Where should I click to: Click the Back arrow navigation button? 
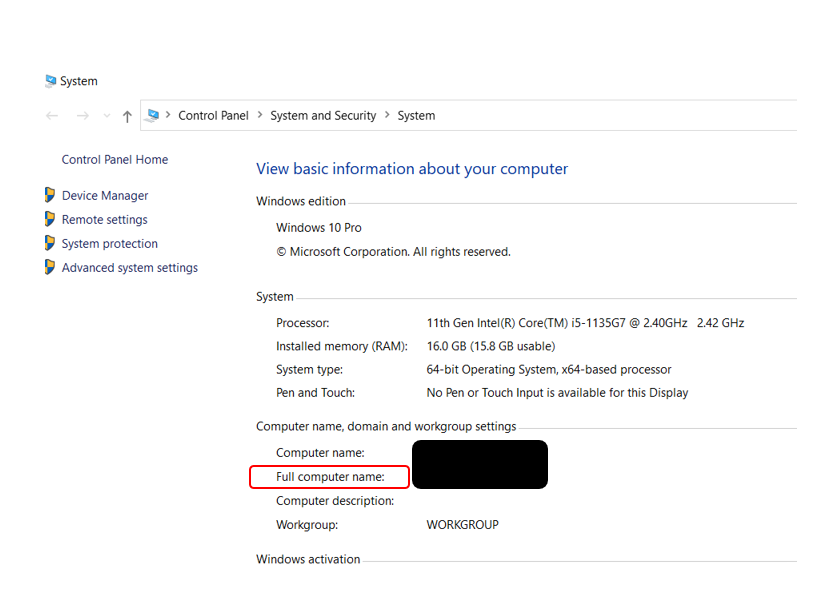pyautogui.click(x=52, y=116)
